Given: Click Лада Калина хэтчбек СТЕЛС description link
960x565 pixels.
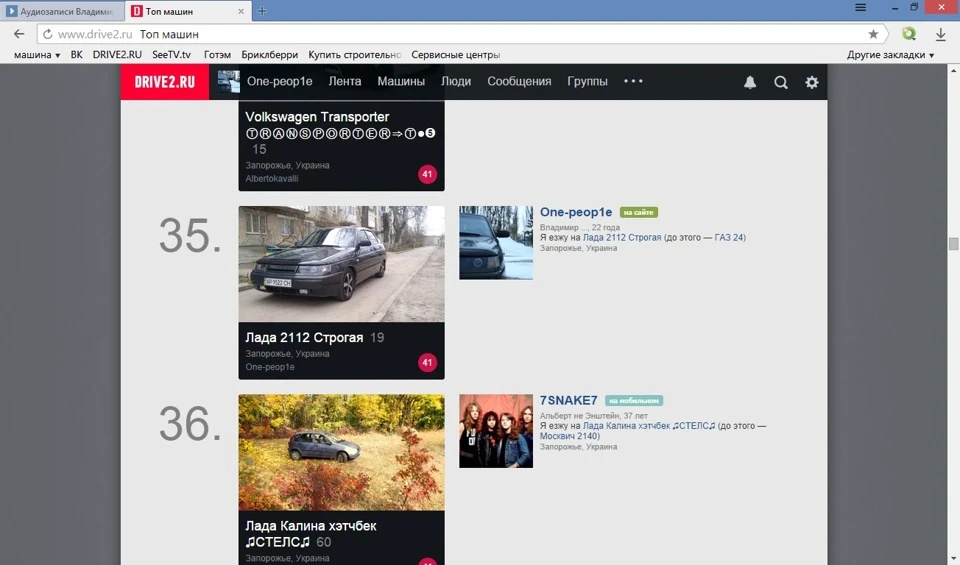Looking at the screenshot, I should 649,426.
